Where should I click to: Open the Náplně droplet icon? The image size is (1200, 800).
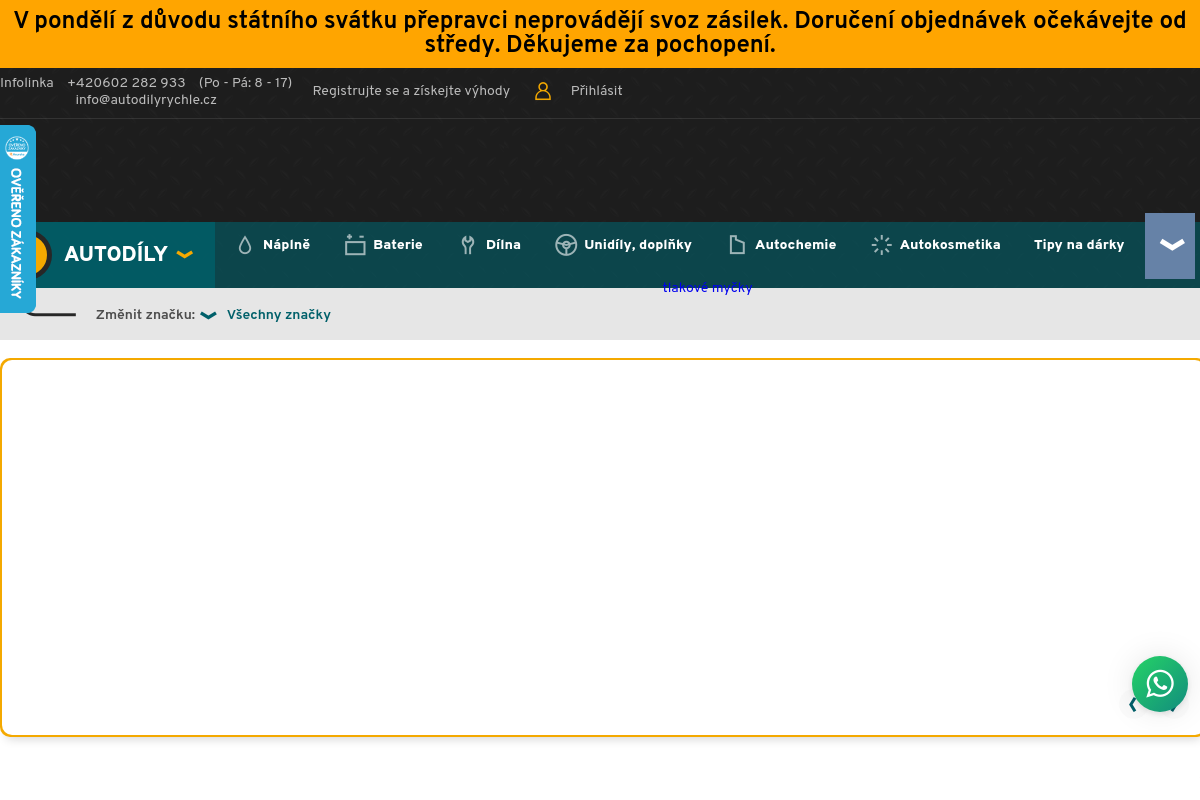pyautogui.click(x=245, y=245)
